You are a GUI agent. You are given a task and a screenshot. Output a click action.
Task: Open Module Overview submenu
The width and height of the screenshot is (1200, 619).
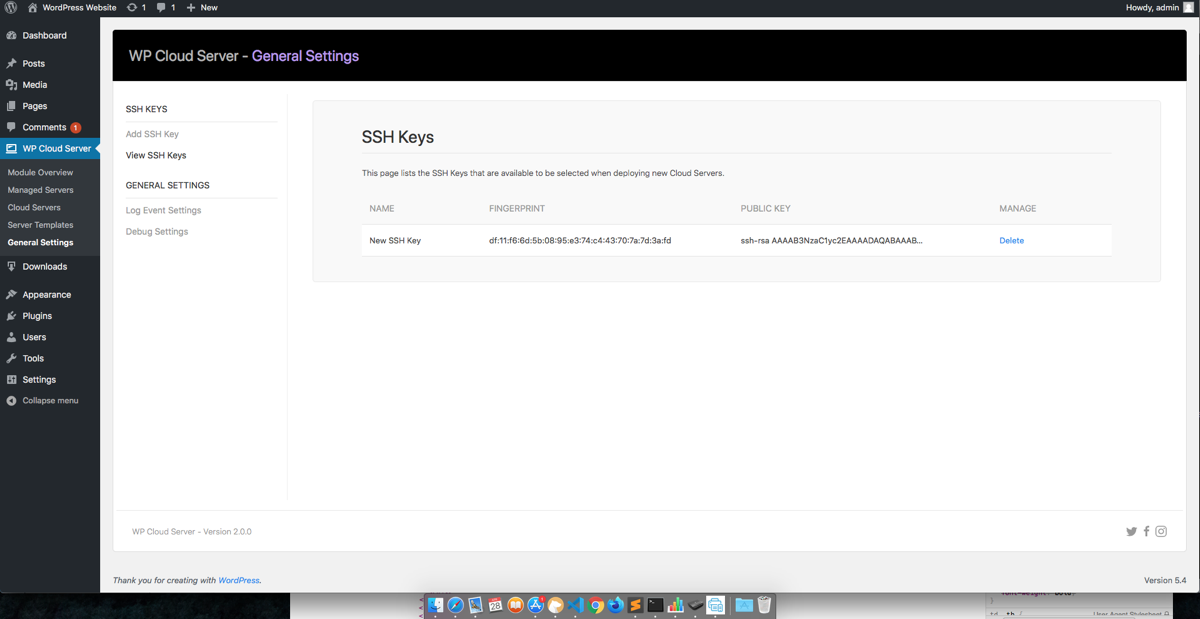40,172
